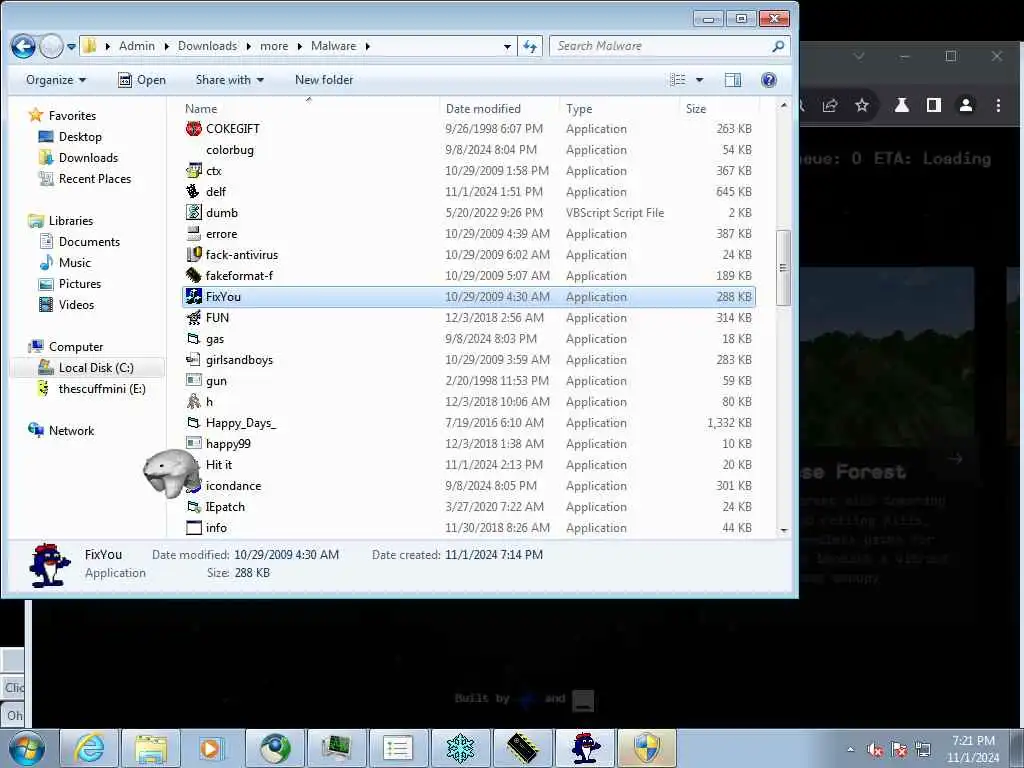Open Windows Media Player taskbar icon
The width and height of the screenshot is (1024, 768).
(212, 748)
